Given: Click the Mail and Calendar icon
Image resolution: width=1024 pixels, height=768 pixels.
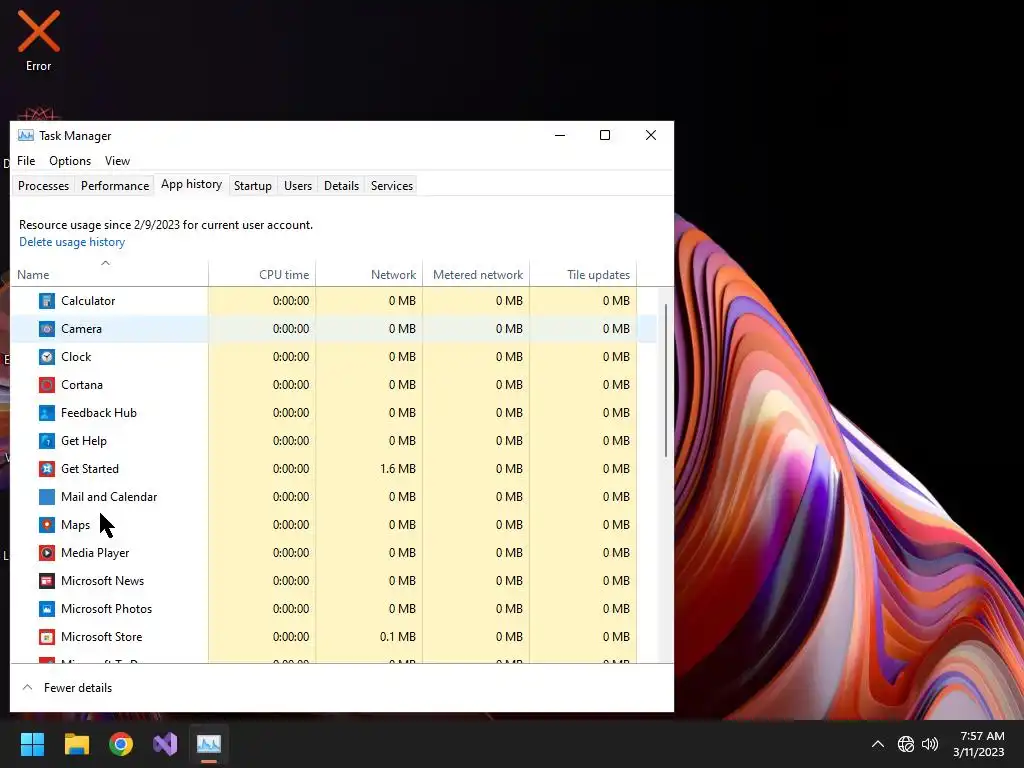Looking at the screenshot, I should click(x=46, y=497).
